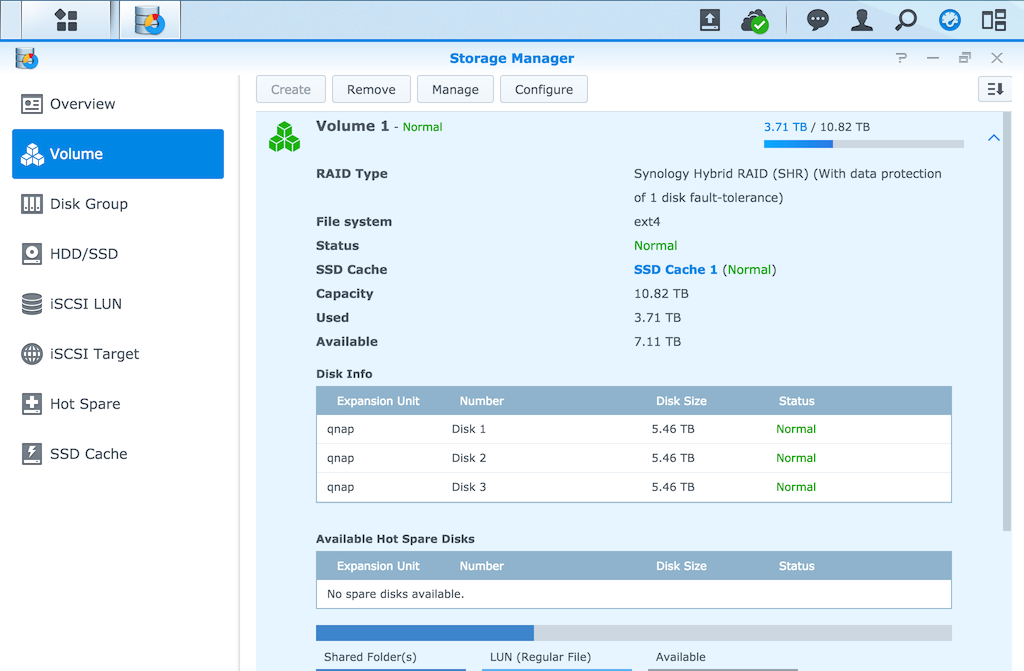Open the notifications chat bubble icon
This screenshot has width=1024, height=671.
click(818, 20)
